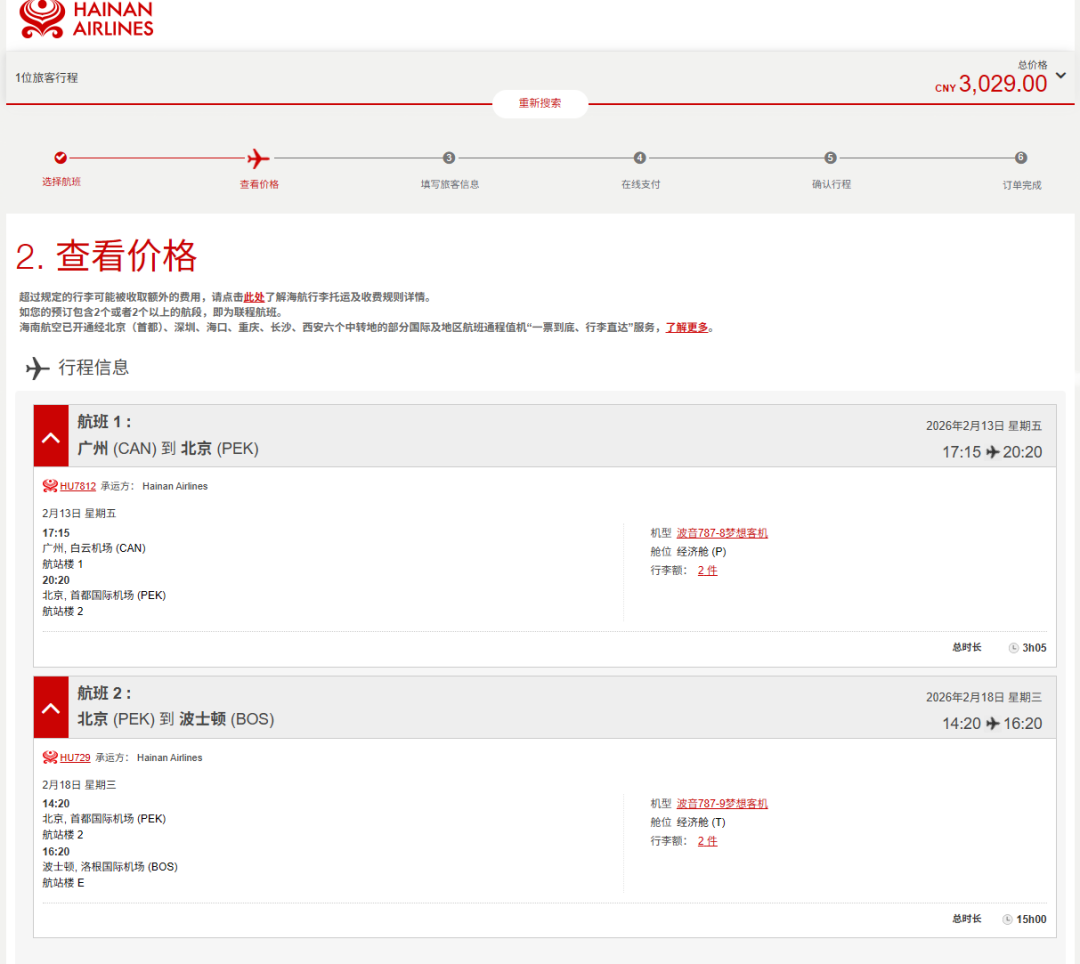Click the Hainan Airlines logo
The height and width of the screenshot is (964, 1080).
pos(87,19)
